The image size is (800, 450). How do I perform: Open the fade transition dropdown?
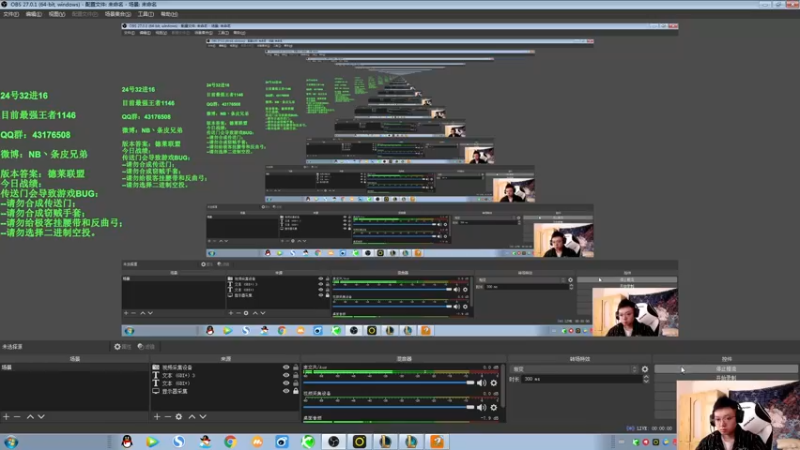pos(575,369)
